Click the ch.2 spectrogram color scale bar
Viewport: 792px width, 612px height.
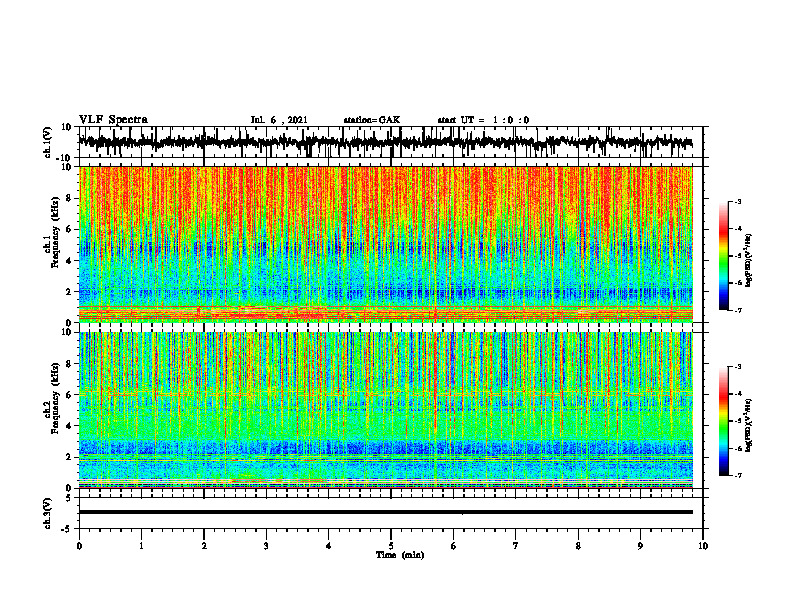pos(723,421)
